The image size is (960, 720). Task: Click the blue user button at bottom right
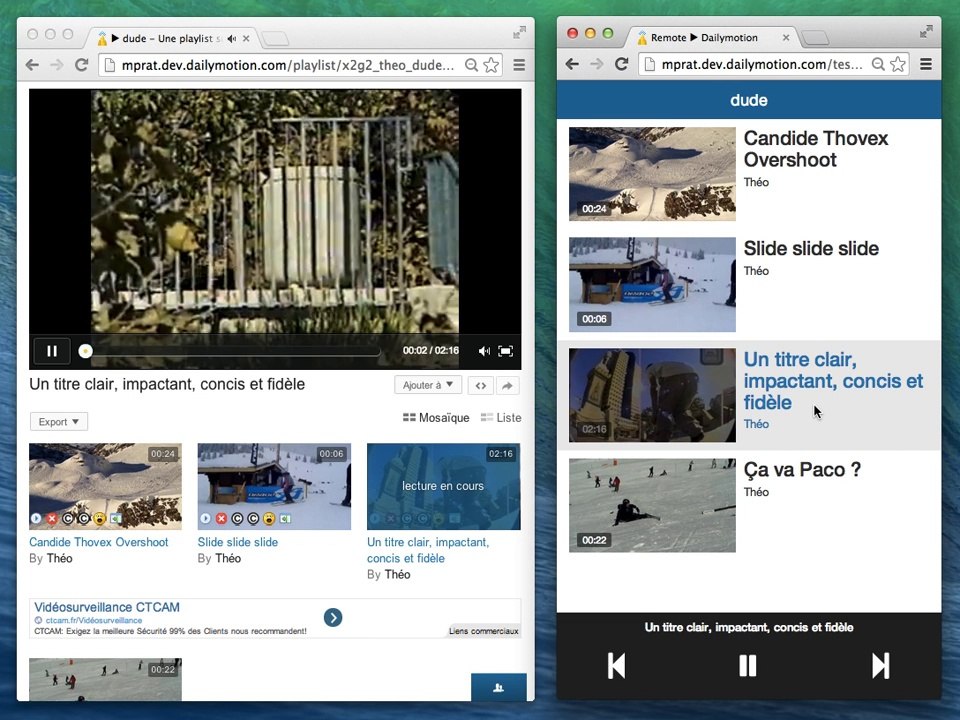[x=498, y=687]
